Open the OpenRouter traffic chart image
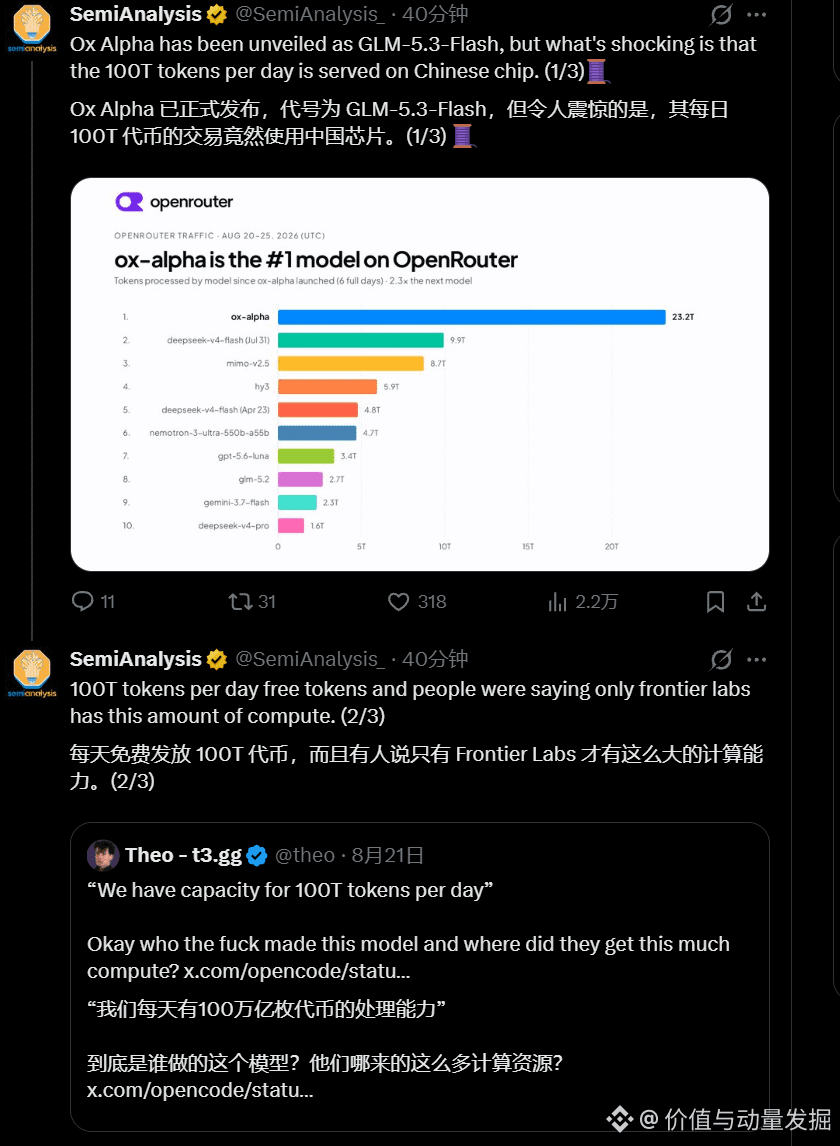Image resolution: width=840 pixels, height=1146 pixels. (420, 374)
